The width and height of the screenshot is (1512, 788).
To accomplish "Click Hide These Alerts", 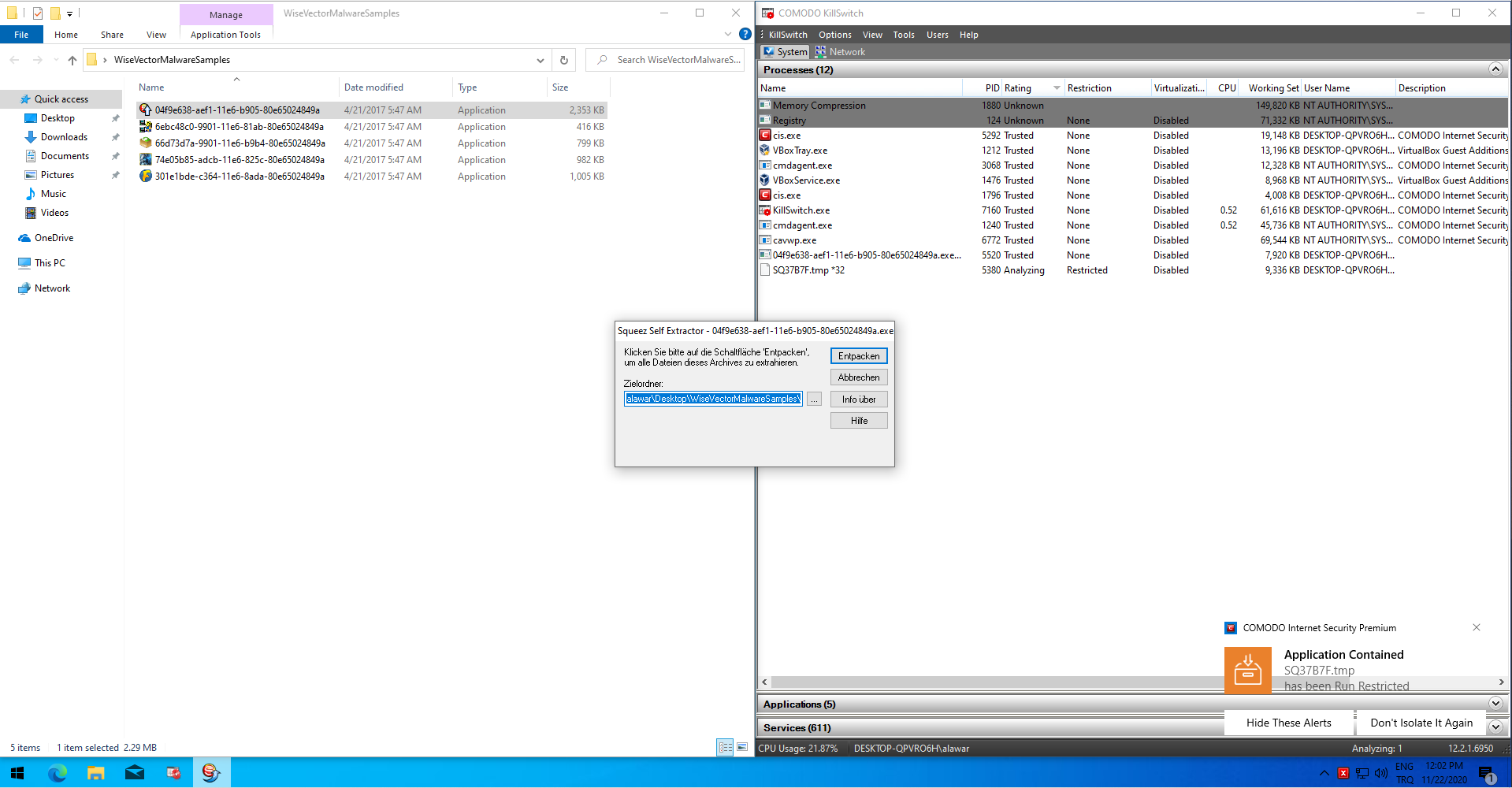I will pyautogui.click(x=1289, y=723).
